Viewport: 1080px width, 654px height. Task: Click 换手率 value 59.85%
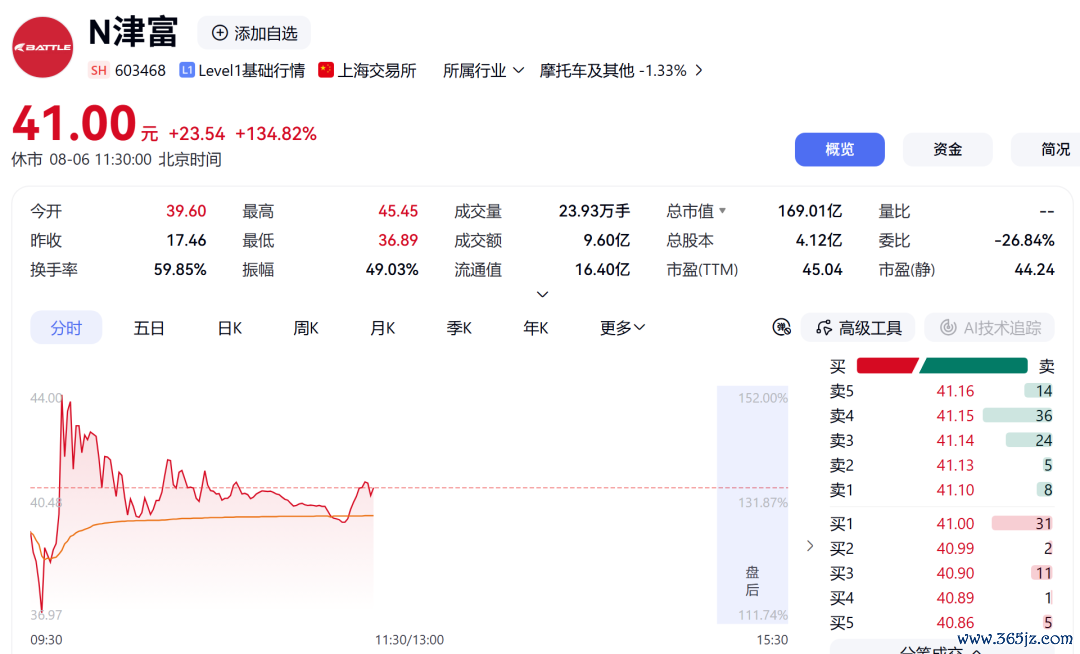pyautogui.click(x=180, y=270)
